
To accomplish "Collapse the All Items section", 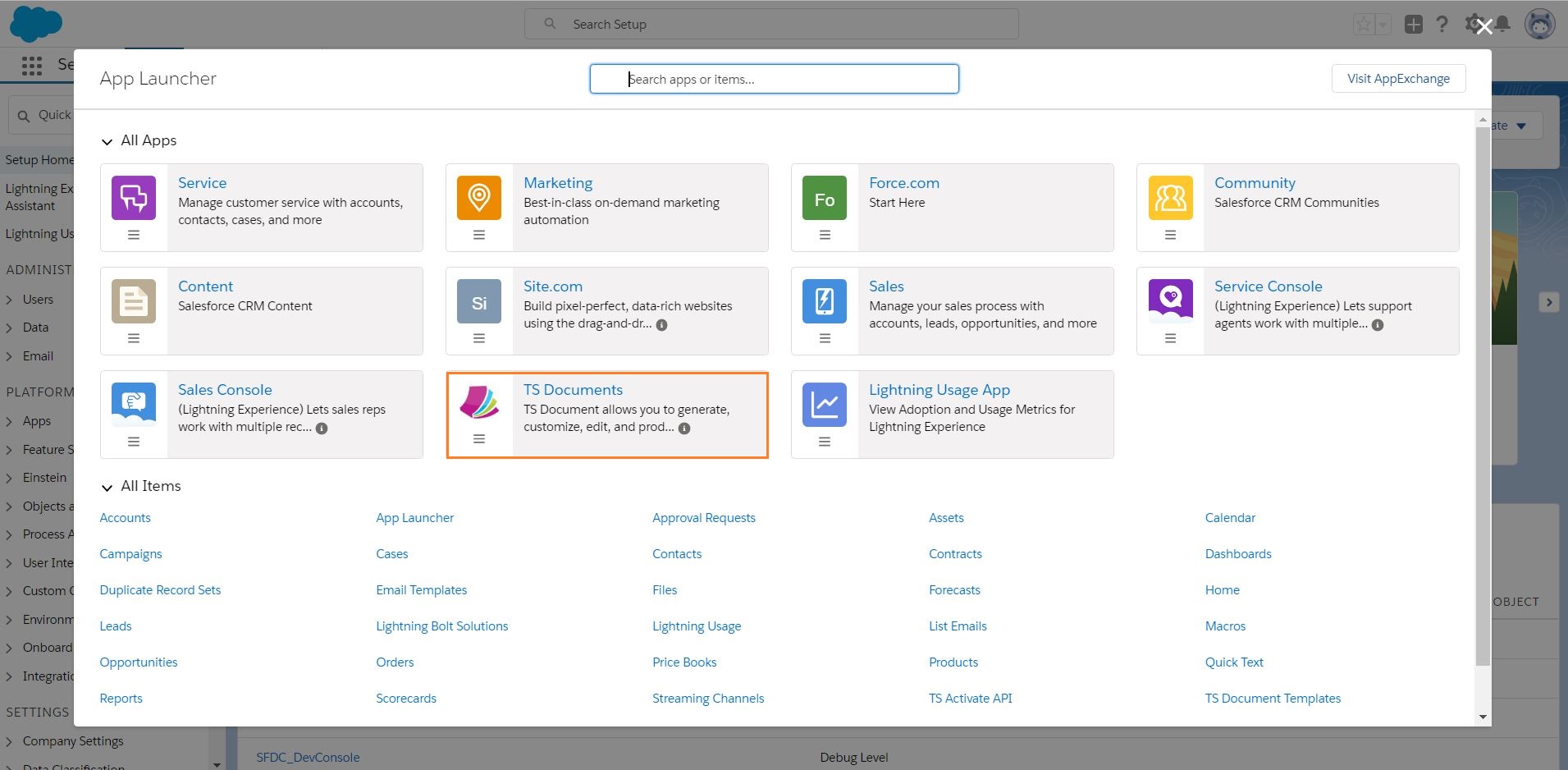I will click(107, 487).
